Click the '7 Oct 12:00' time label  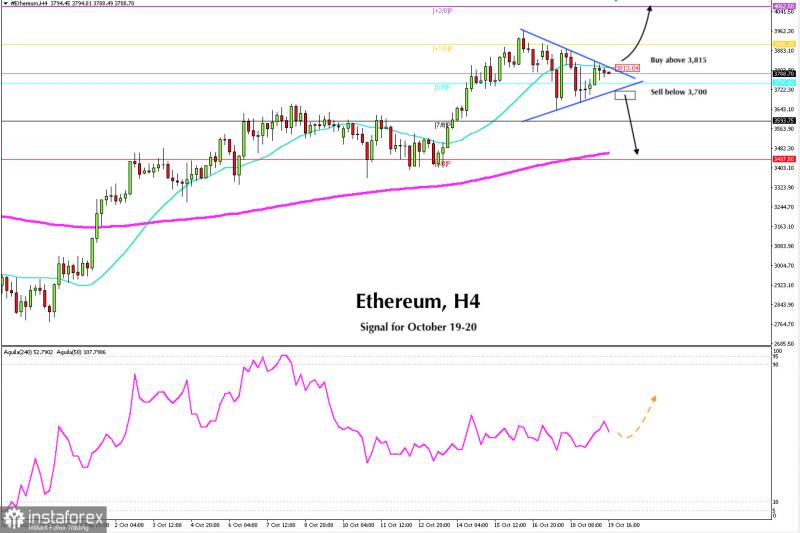[x=281, y=524]
